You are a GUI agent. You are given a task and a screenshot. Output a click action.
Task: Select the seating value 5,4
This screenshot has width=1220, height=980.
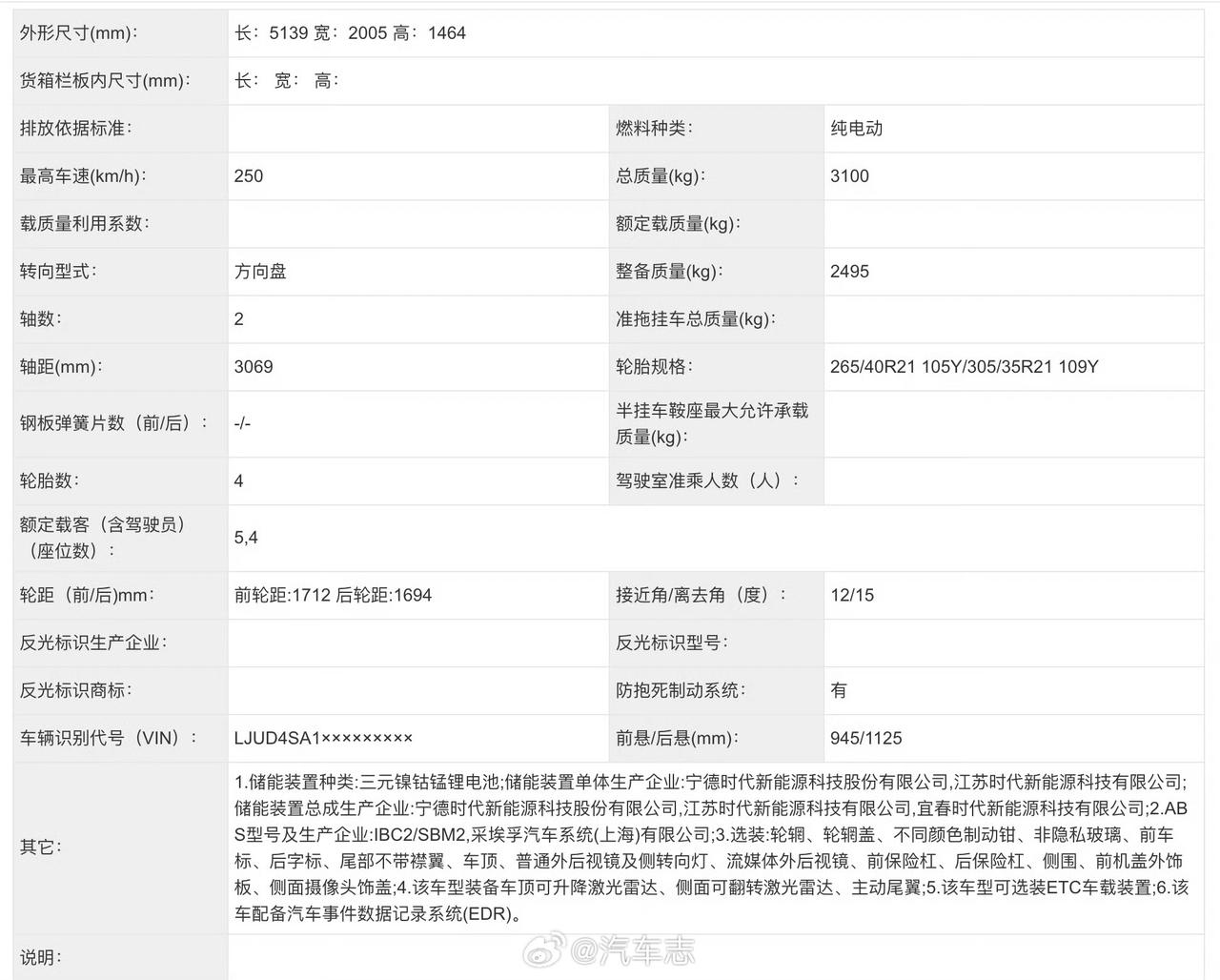click(x=246, y=538)
